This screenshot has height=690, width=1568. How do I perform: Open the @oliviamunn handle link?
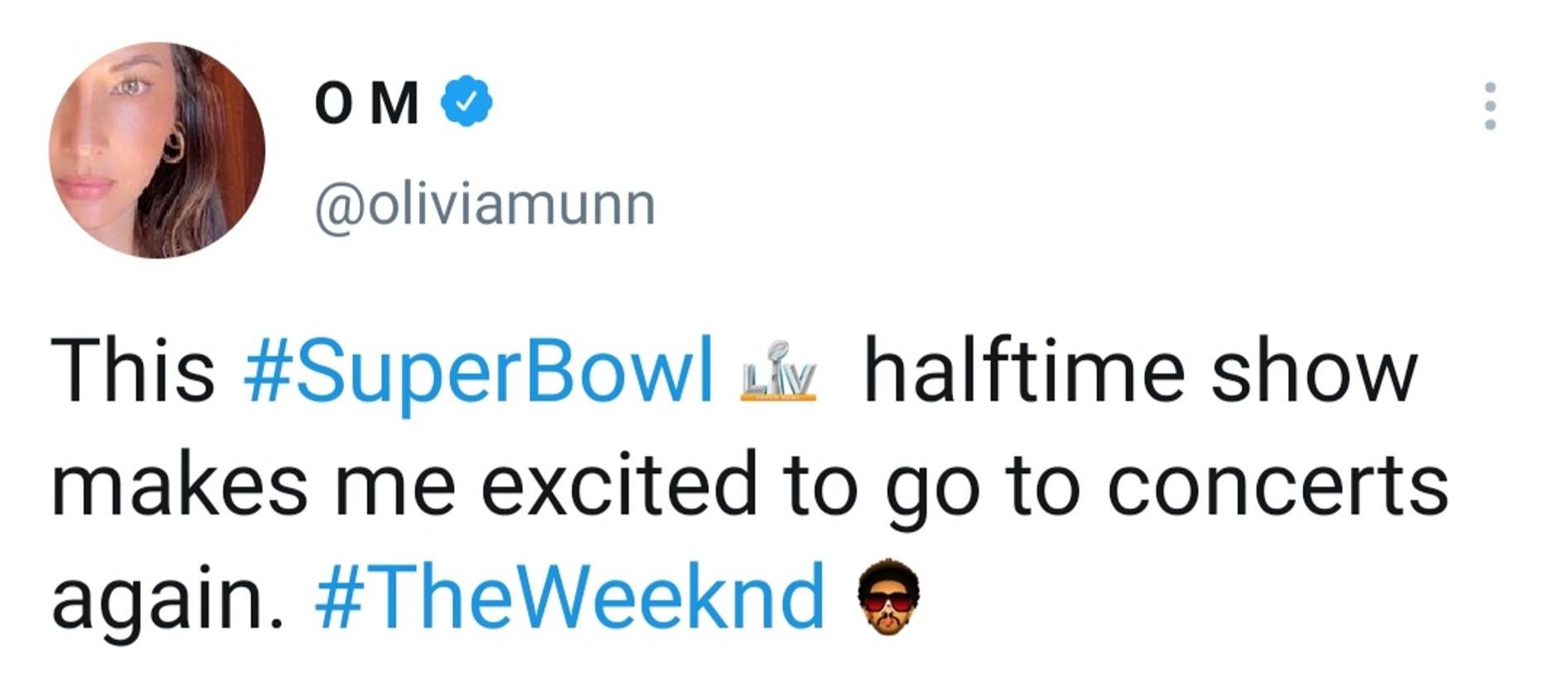click(485, 205)
